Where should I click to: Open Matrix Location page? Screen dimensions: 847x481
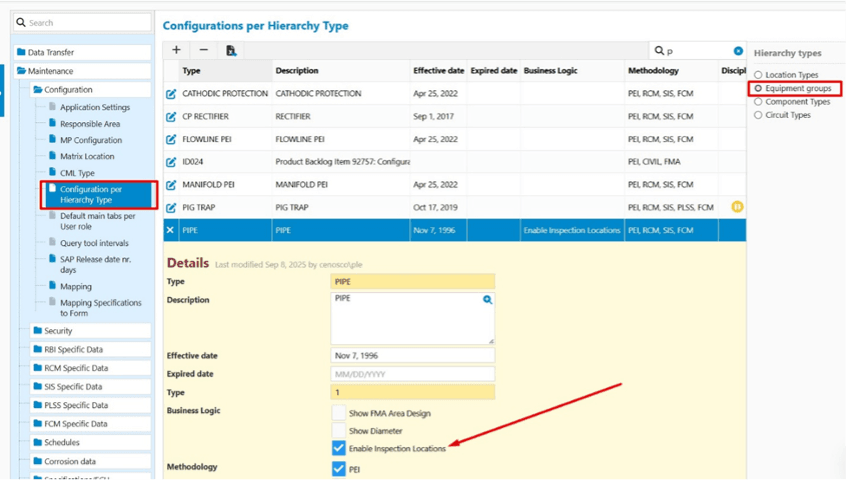coord(87,156)
